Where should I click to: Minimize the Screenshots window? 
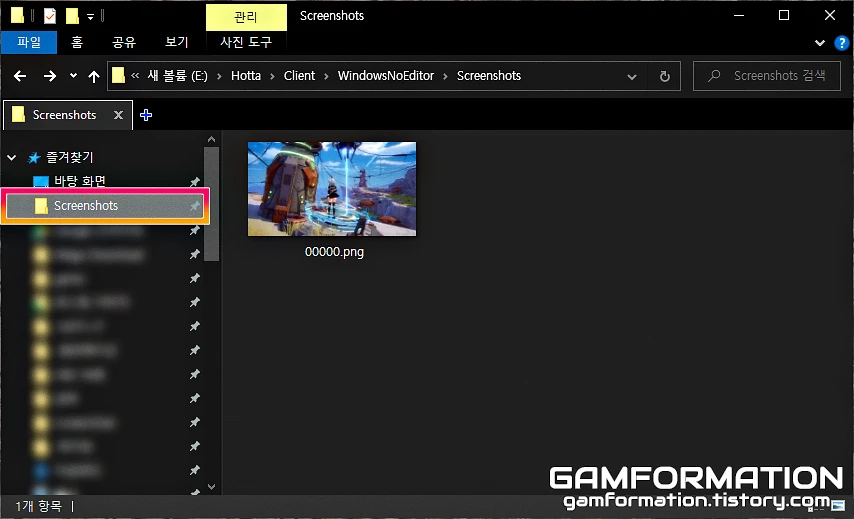click(x=739, y=15)
